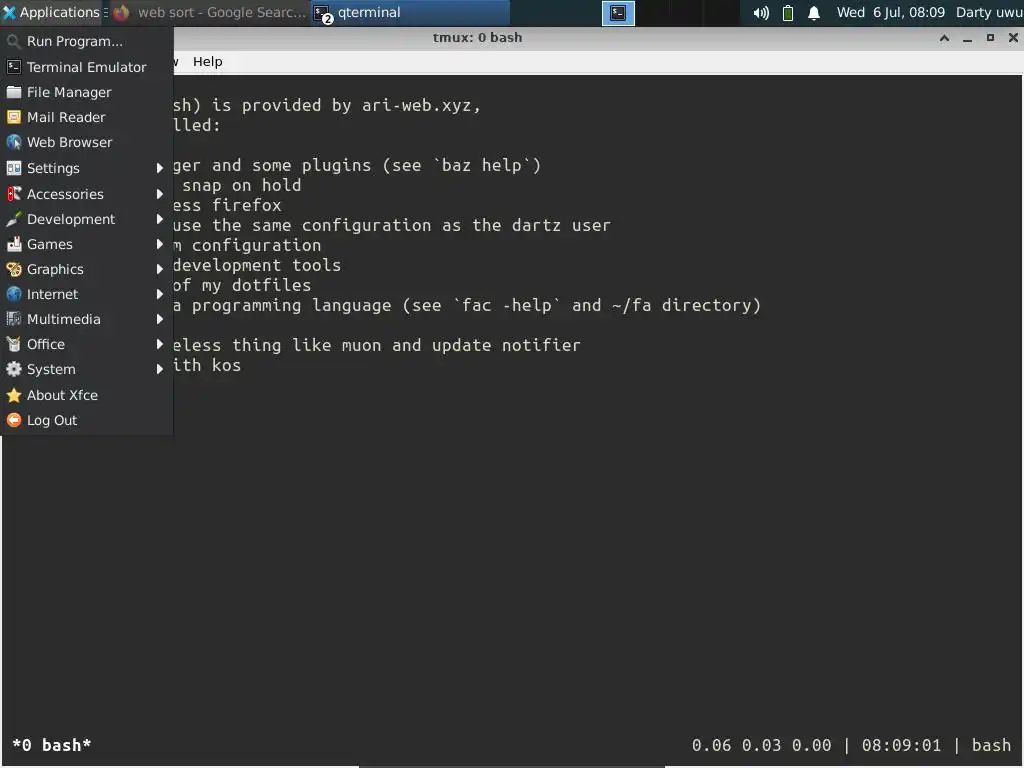Click the Firefox icon in taskbar
Image resolution: width=1024 pixels, height=768 pixels.
coord(121,13)
